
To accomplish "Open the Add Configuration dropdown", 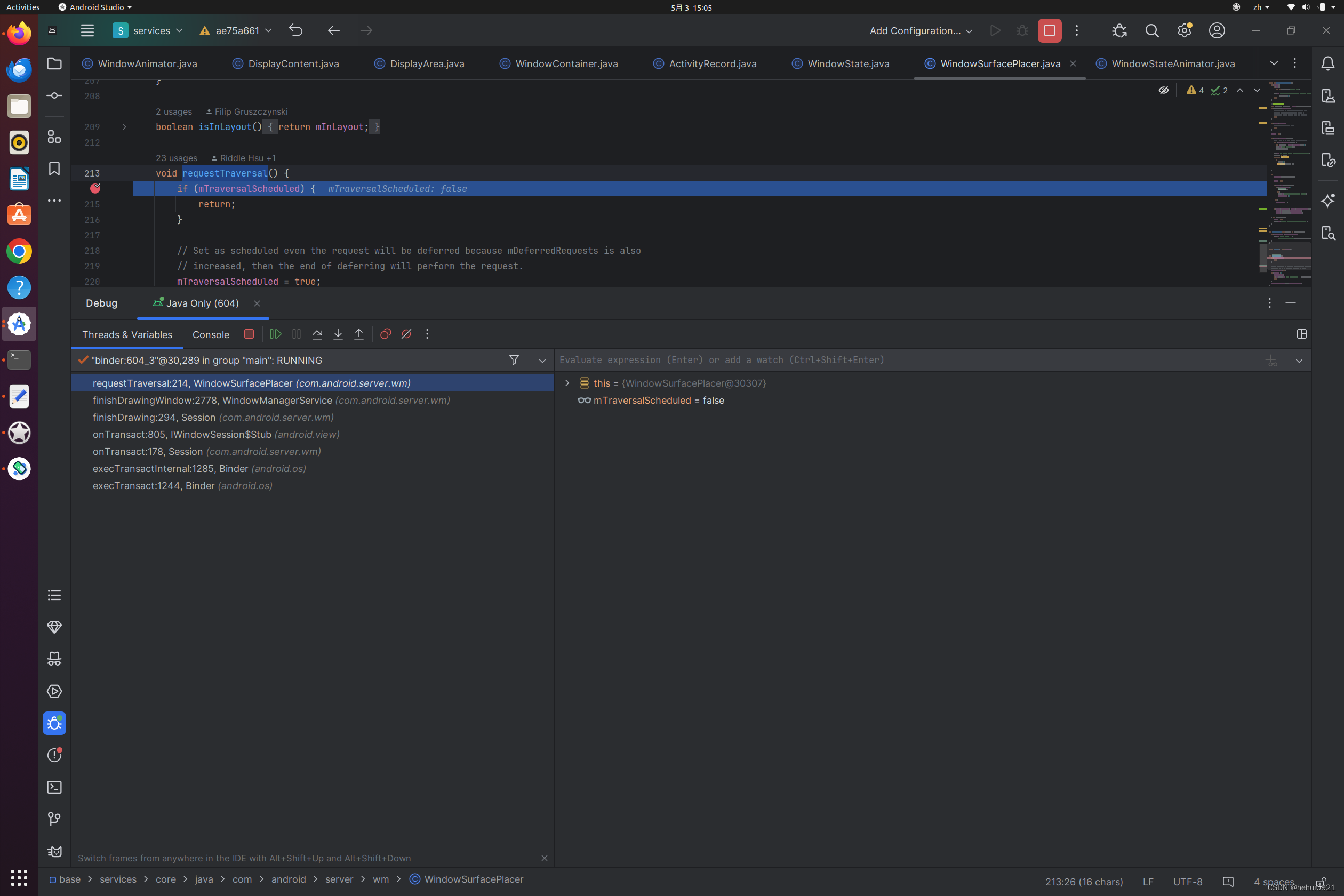I will coord(920,31).
